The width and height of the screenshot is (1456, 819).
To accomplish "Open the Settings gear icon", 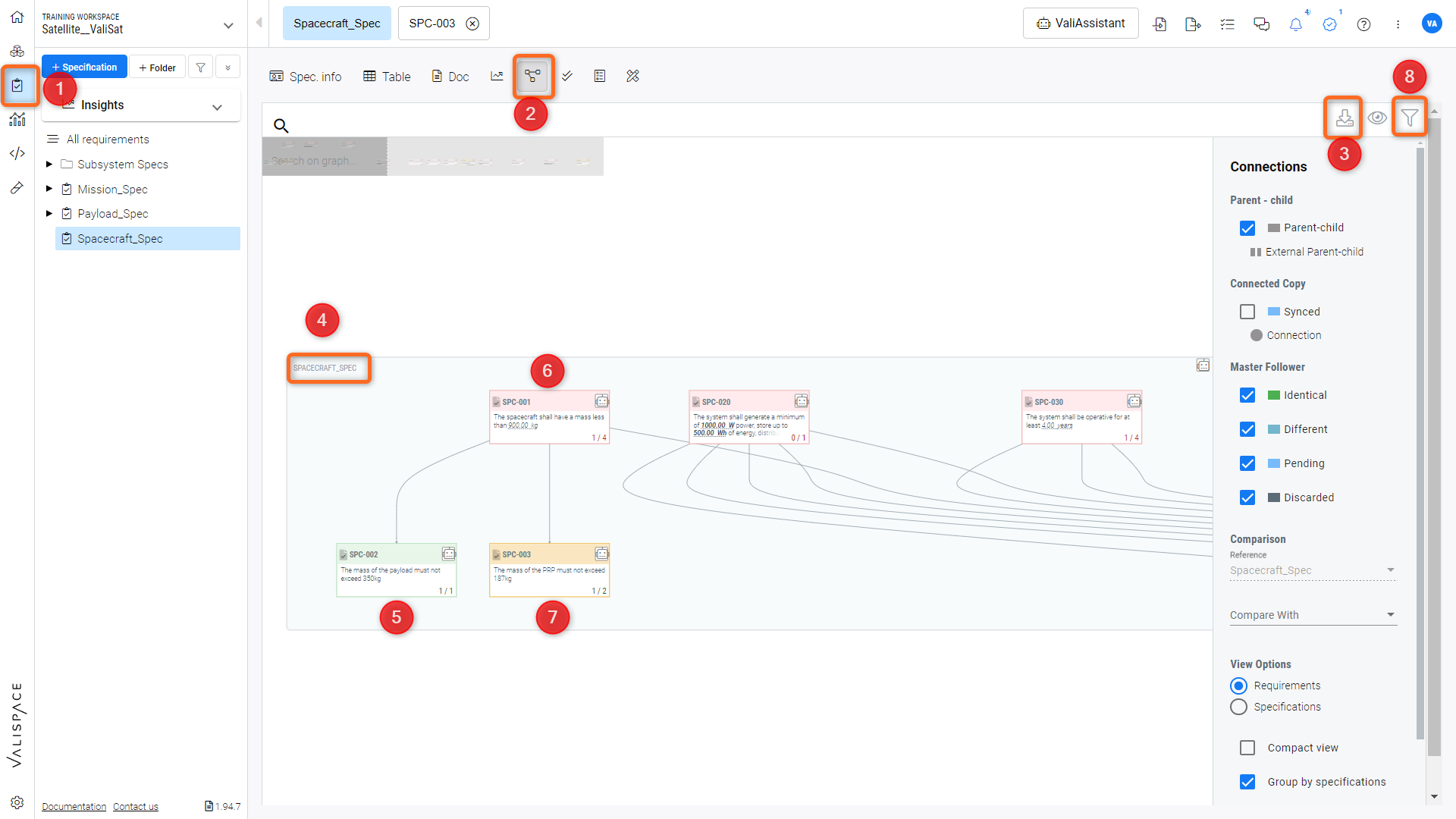I will (x=17, y=802).
